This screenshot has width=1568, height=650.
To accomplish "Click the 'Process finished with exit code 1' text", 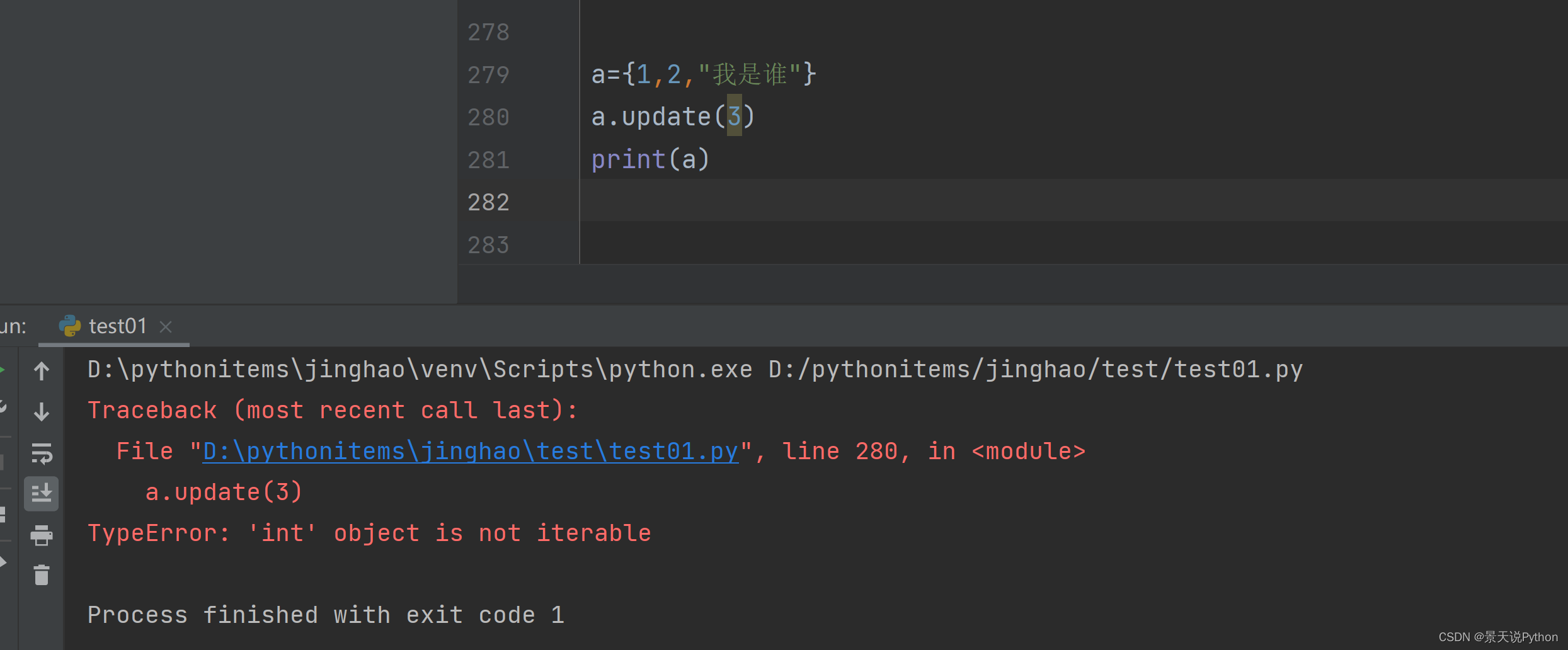I will tap(326, 615).
